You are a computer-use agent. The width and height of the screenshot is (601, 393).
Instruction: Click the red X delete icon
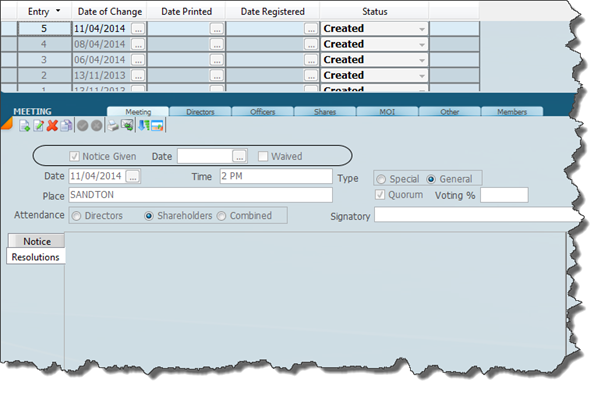(52, 126)
